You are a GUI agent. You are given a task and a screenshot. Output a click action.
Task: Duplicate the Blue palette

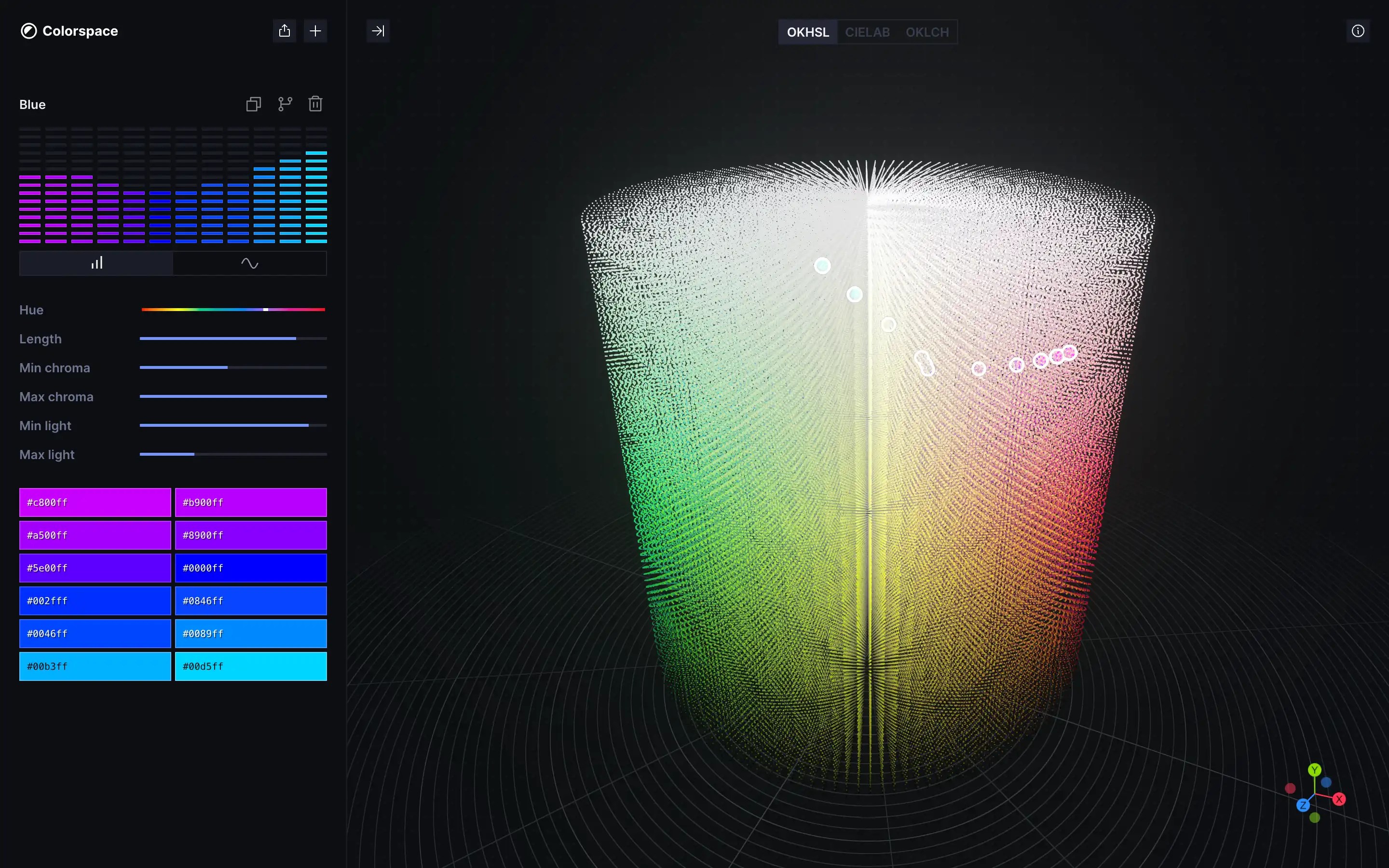click(x=253, y=104)
